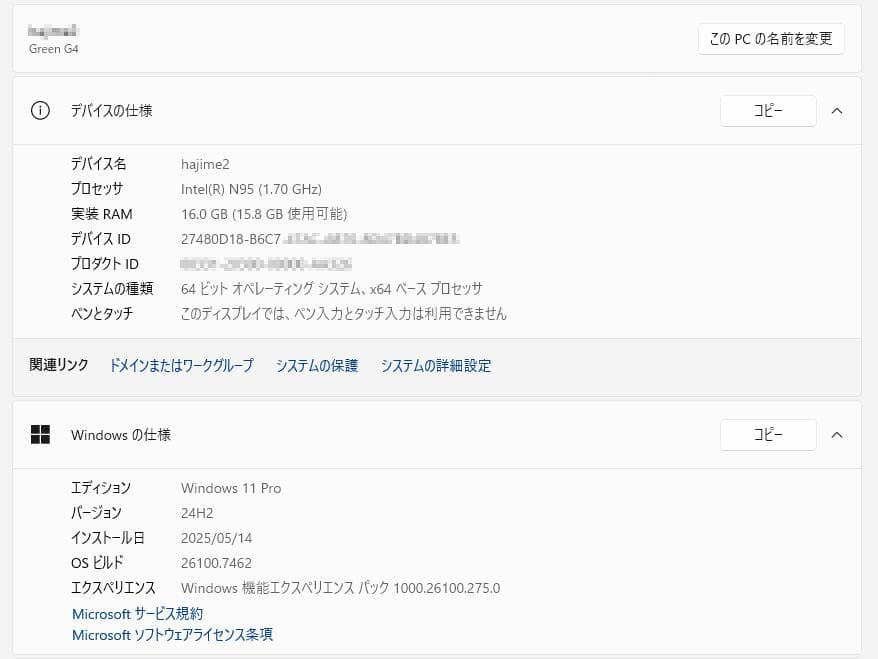Click この PC の名前を変更 button
878x659 pixels.
(x=770, y=39)
